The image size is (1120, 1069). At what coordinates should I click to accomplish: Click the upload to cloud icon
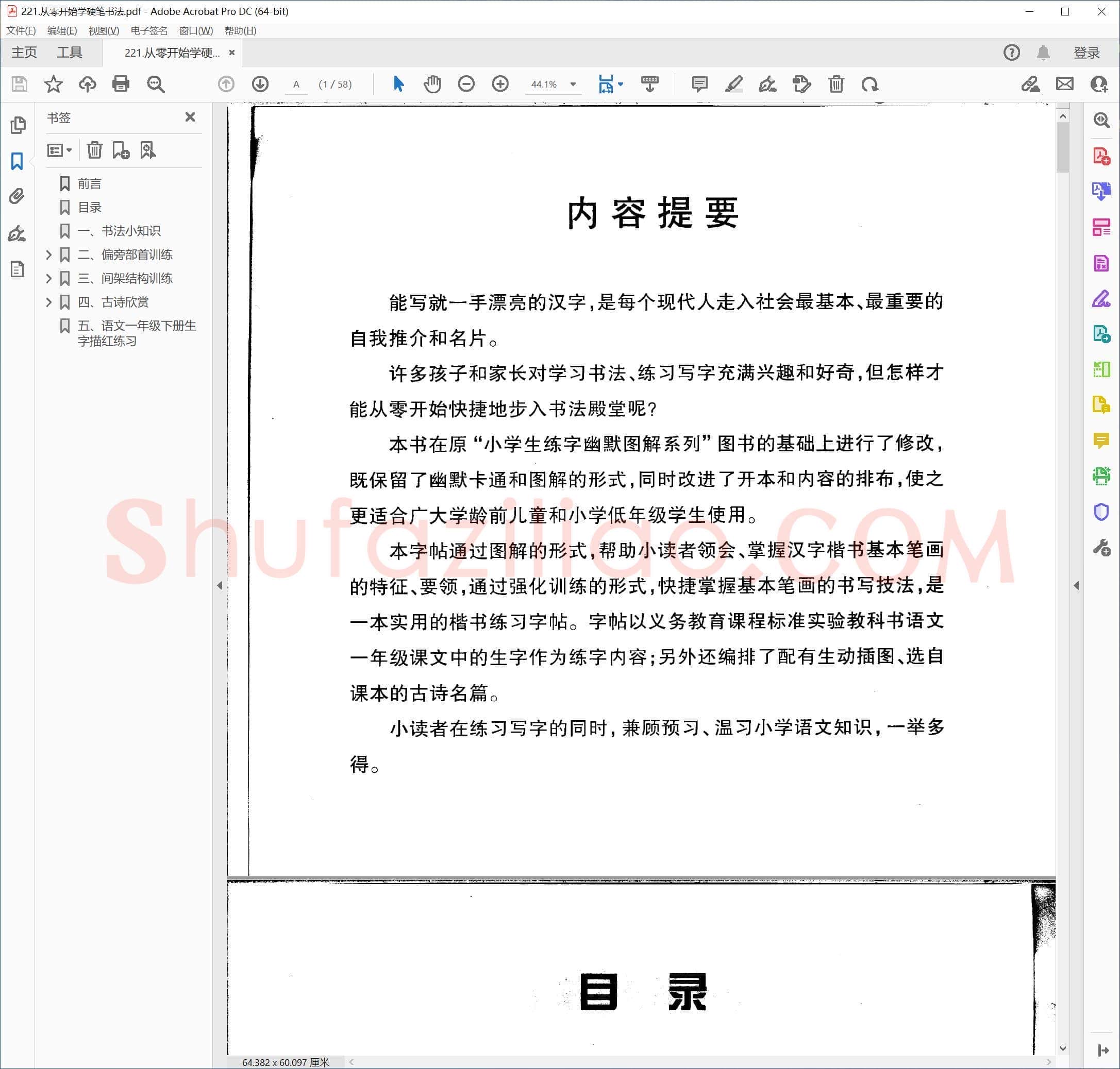point(87,84)
